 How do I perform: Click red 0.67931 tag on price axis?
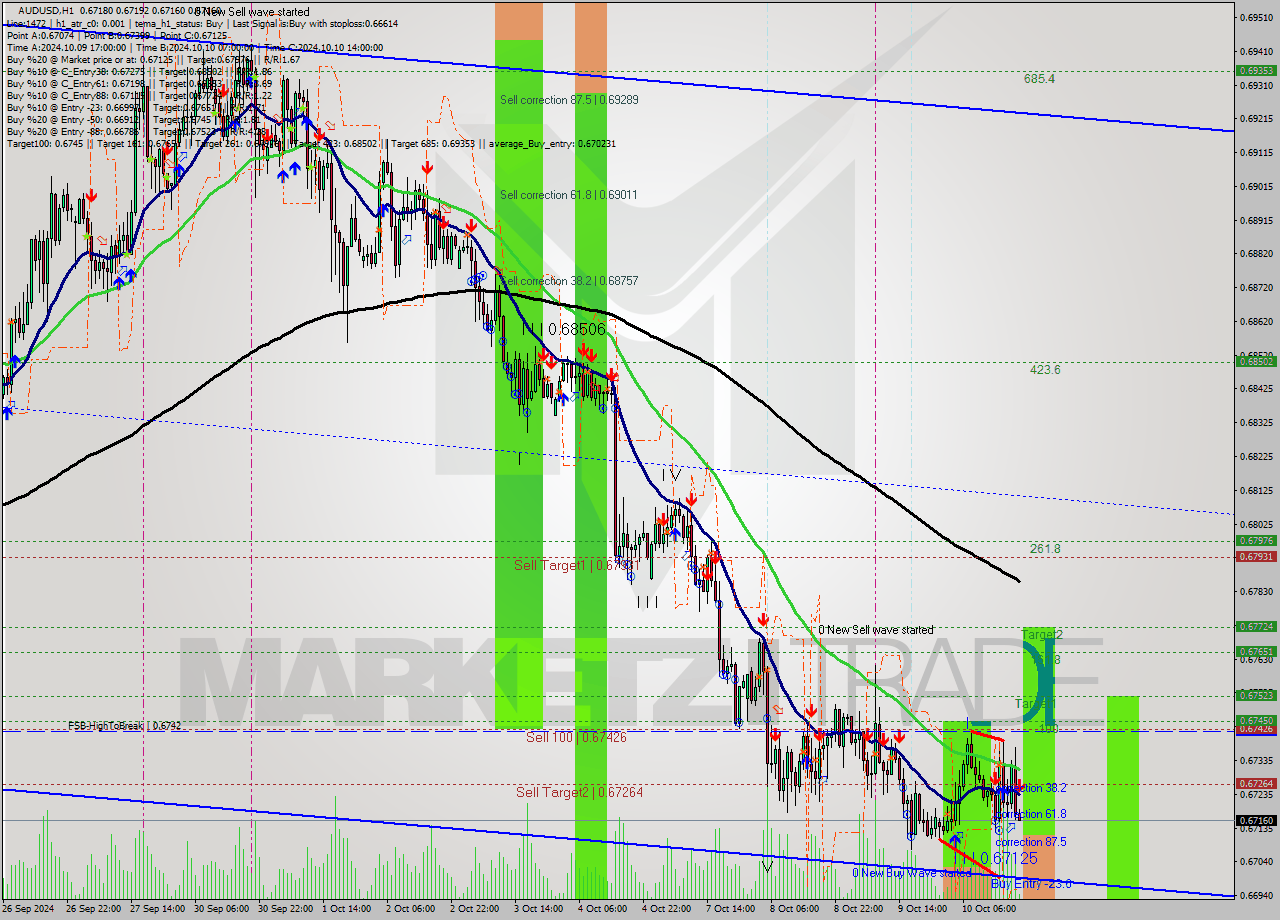(1256, 556)
